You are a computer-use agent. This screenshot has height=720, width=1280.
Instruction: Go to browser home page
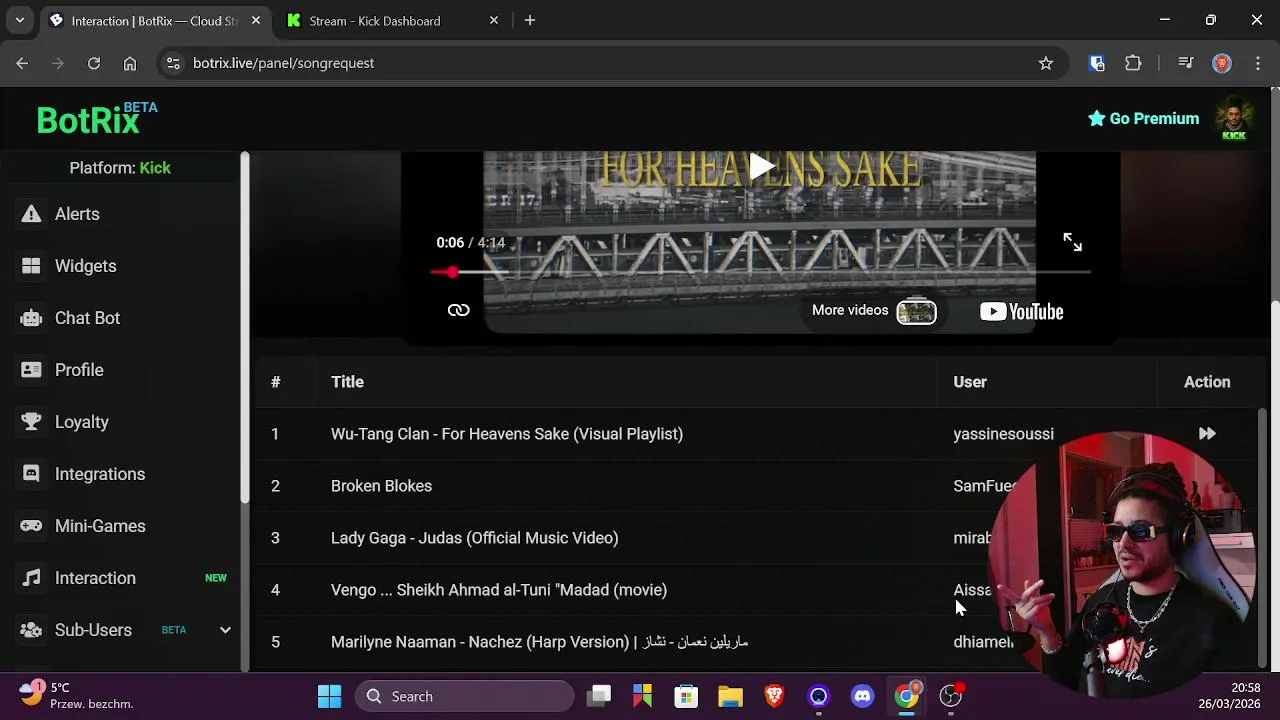tap(130, 63)
